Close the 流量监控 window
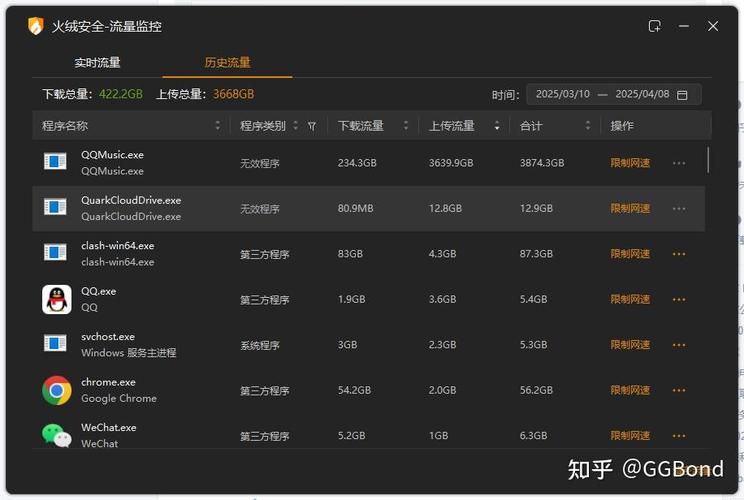Image resolution: width=744 pixels, height=500 pixels. coord(713,26)
